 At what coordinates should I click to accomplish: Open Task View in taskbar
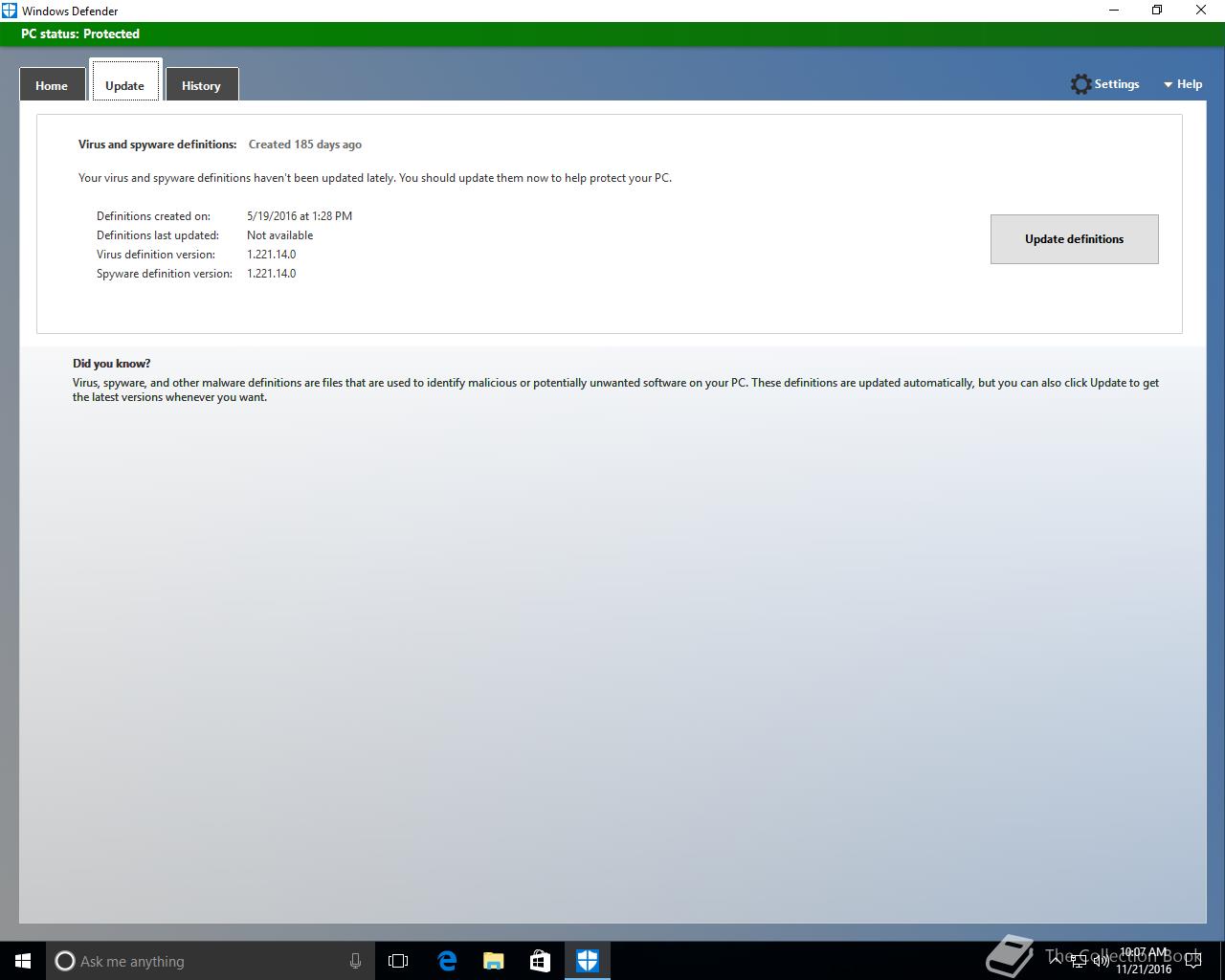398,961
